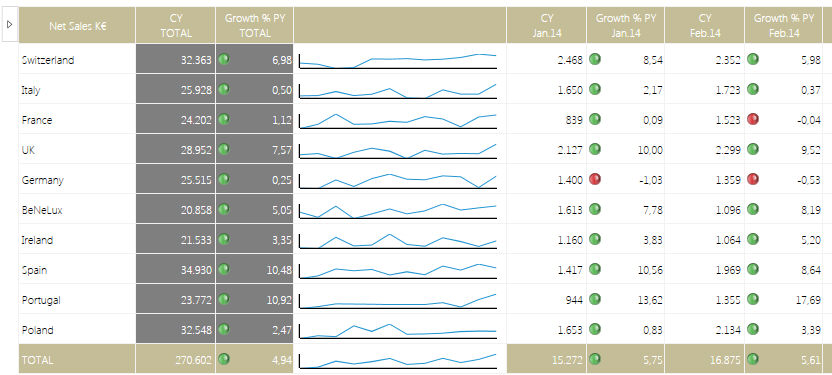832x375 pixels.
Task: Click Spain's green total growth indicator
Action: pos(224,269)
